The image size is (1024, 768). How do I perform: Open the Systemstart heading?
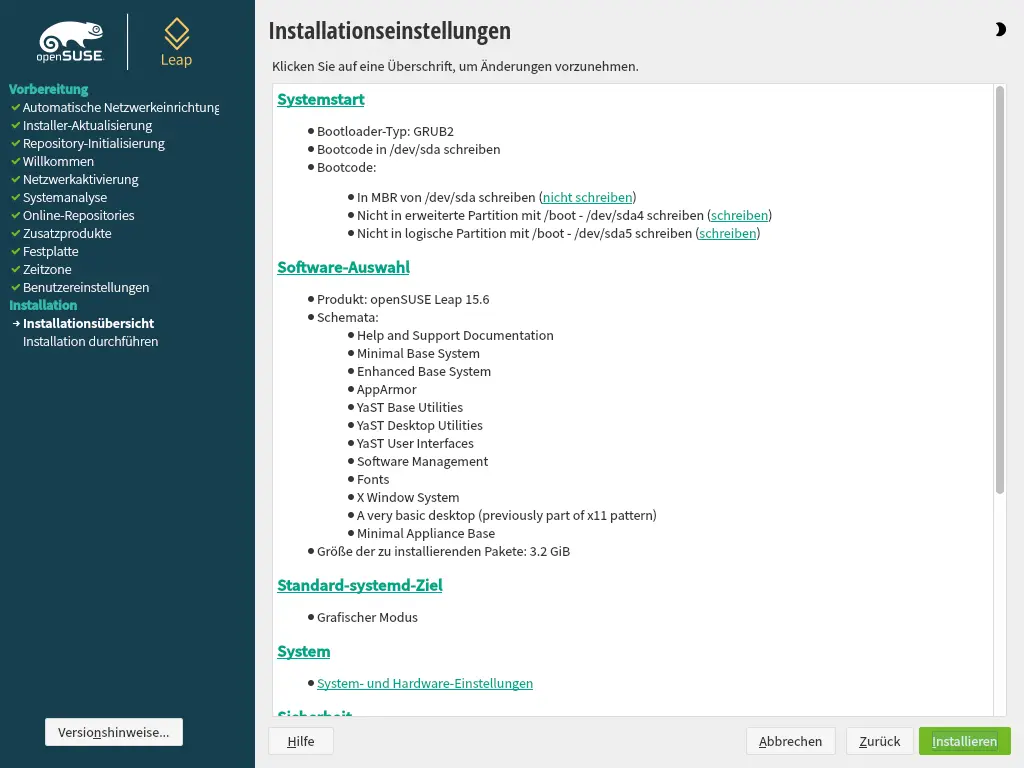pos(320,100)
